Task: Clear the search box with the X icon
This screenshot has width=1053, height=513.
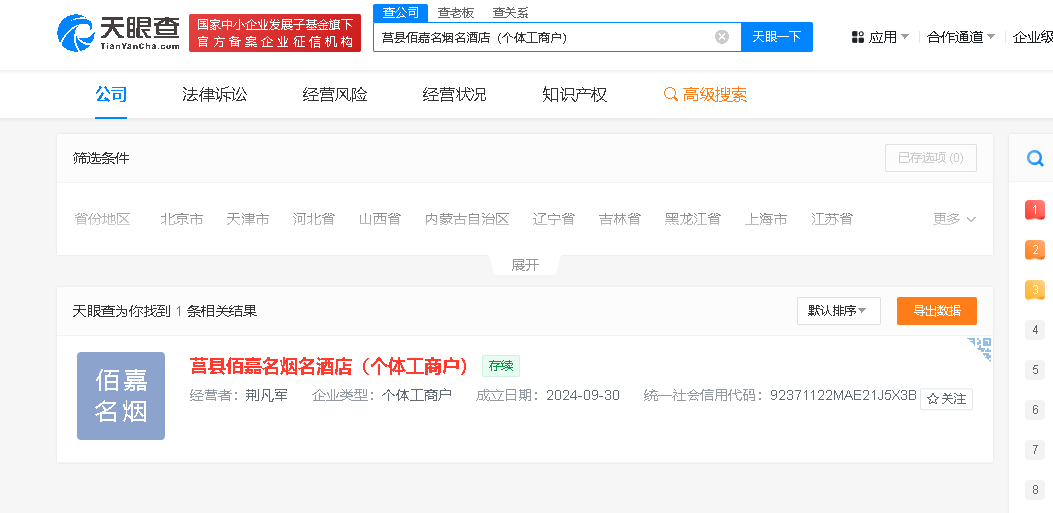Action: pyautogui.click(x=722, y=37)
